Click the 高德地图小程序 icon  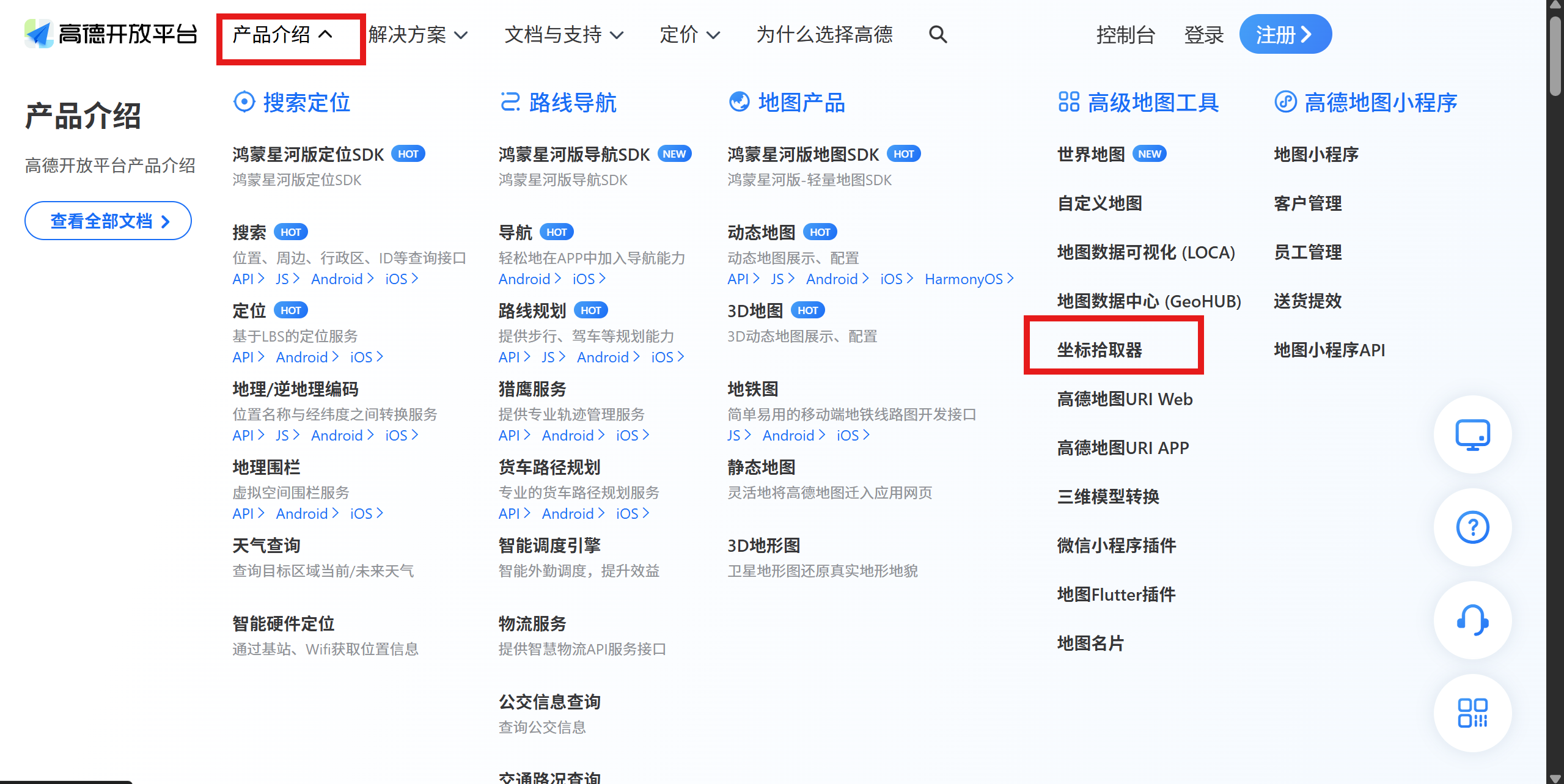[1285, 102]
